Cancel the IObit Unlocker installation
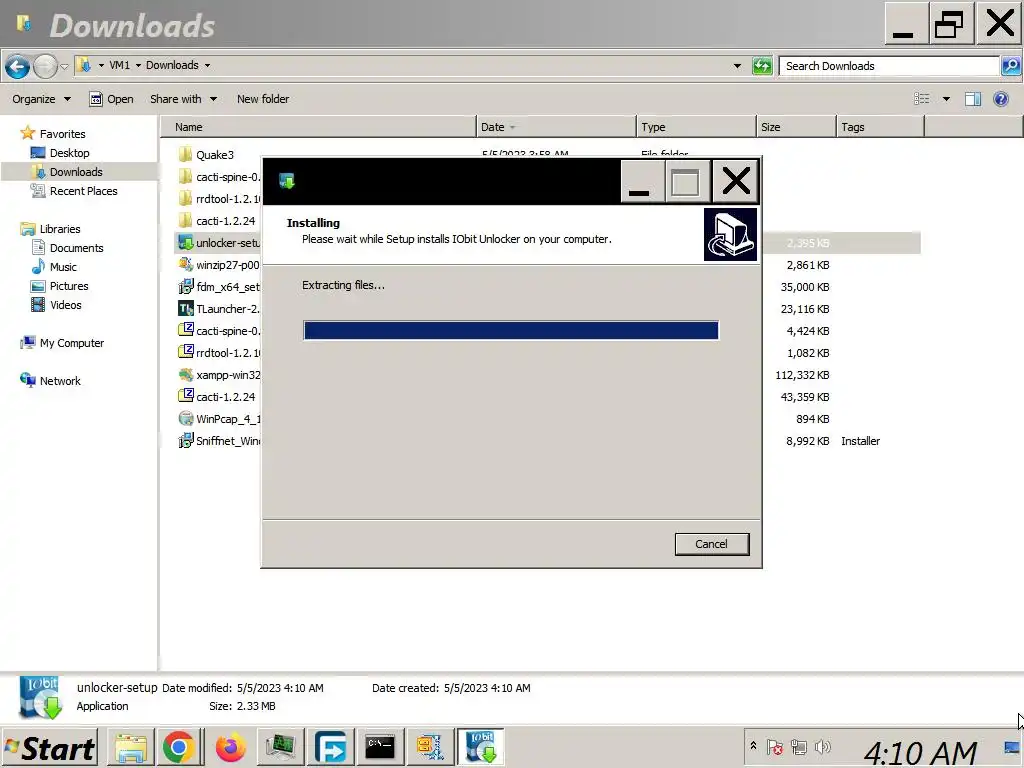Viewport: 1024px width, 768px height. pyautogui.click(x=712, y=544)
